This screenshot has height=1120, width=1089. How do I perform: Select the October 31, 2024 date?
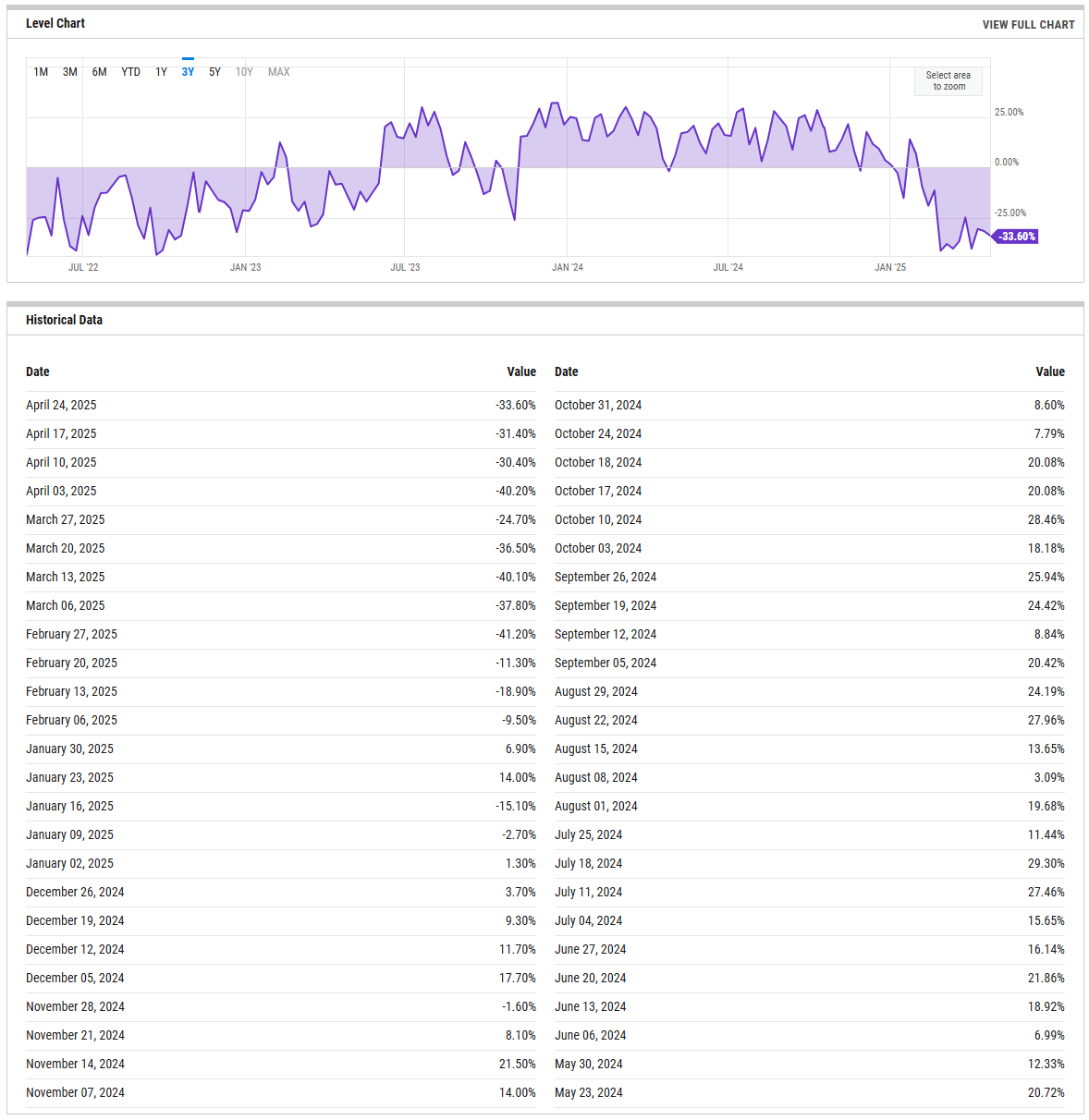click(598, 405)
